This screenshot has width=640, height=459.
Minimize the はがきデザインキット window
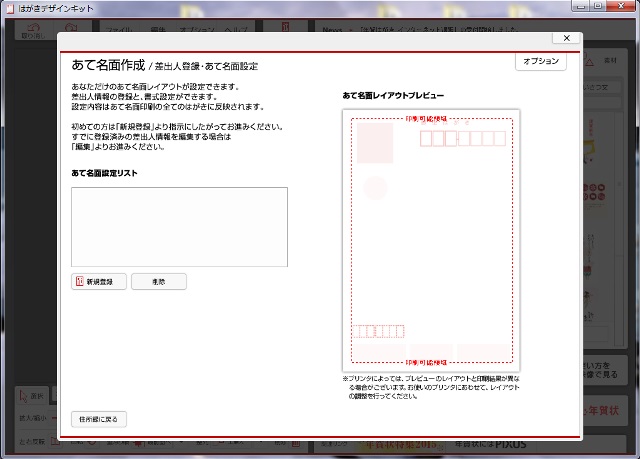pyautogui.click(x=583, y=6)
